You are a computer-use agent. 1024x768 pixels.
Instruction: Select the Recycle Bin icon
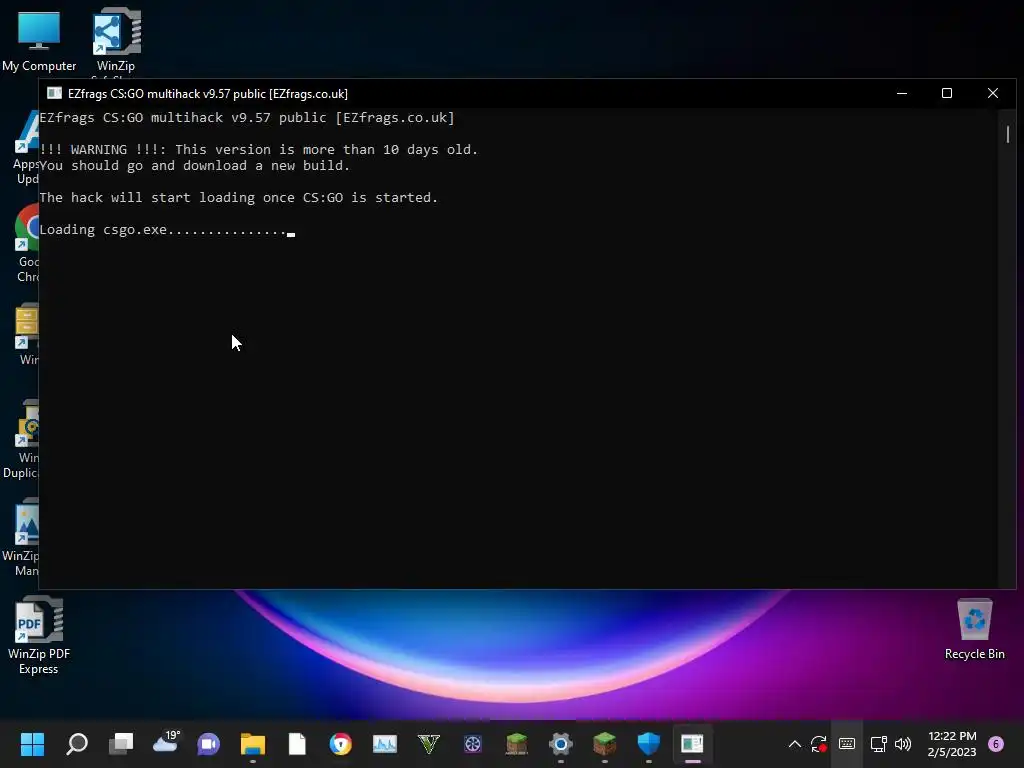[x=974, y=630]
